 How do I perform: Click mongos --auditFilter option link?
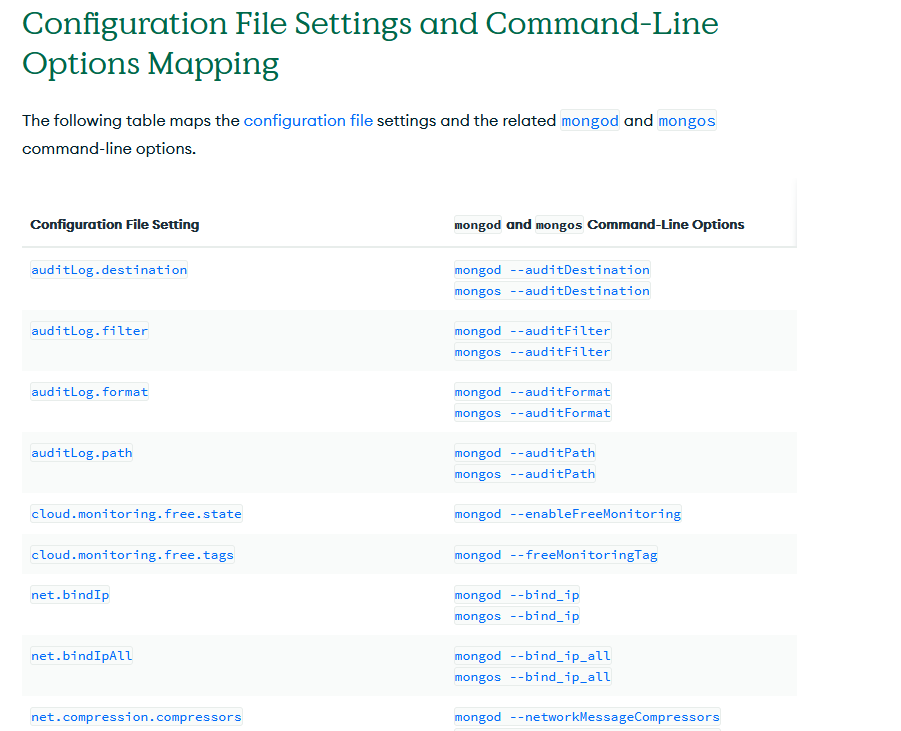coord(532,352)
